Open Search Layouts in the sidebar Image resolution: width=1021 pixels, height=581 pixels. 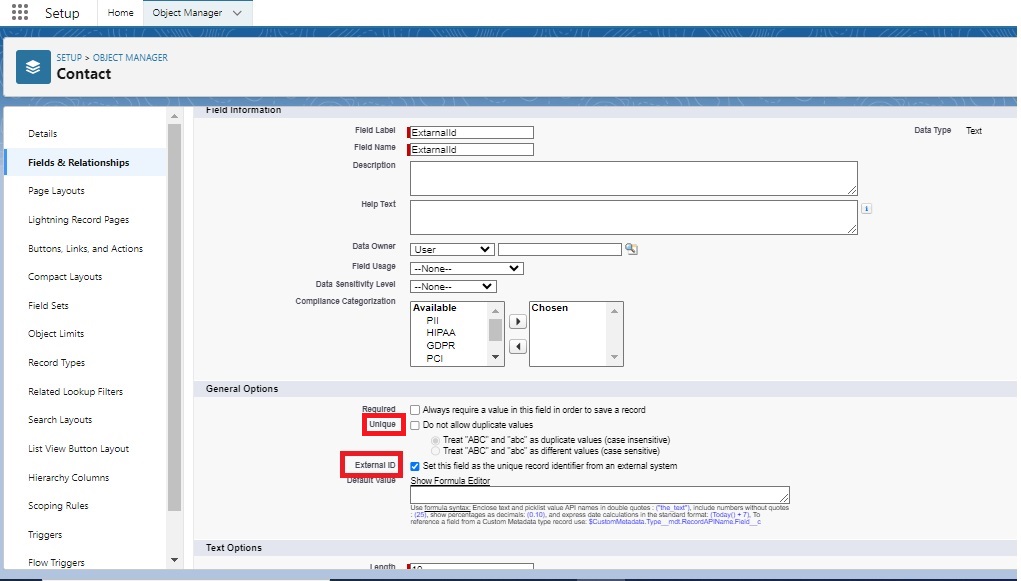(60, 419)
